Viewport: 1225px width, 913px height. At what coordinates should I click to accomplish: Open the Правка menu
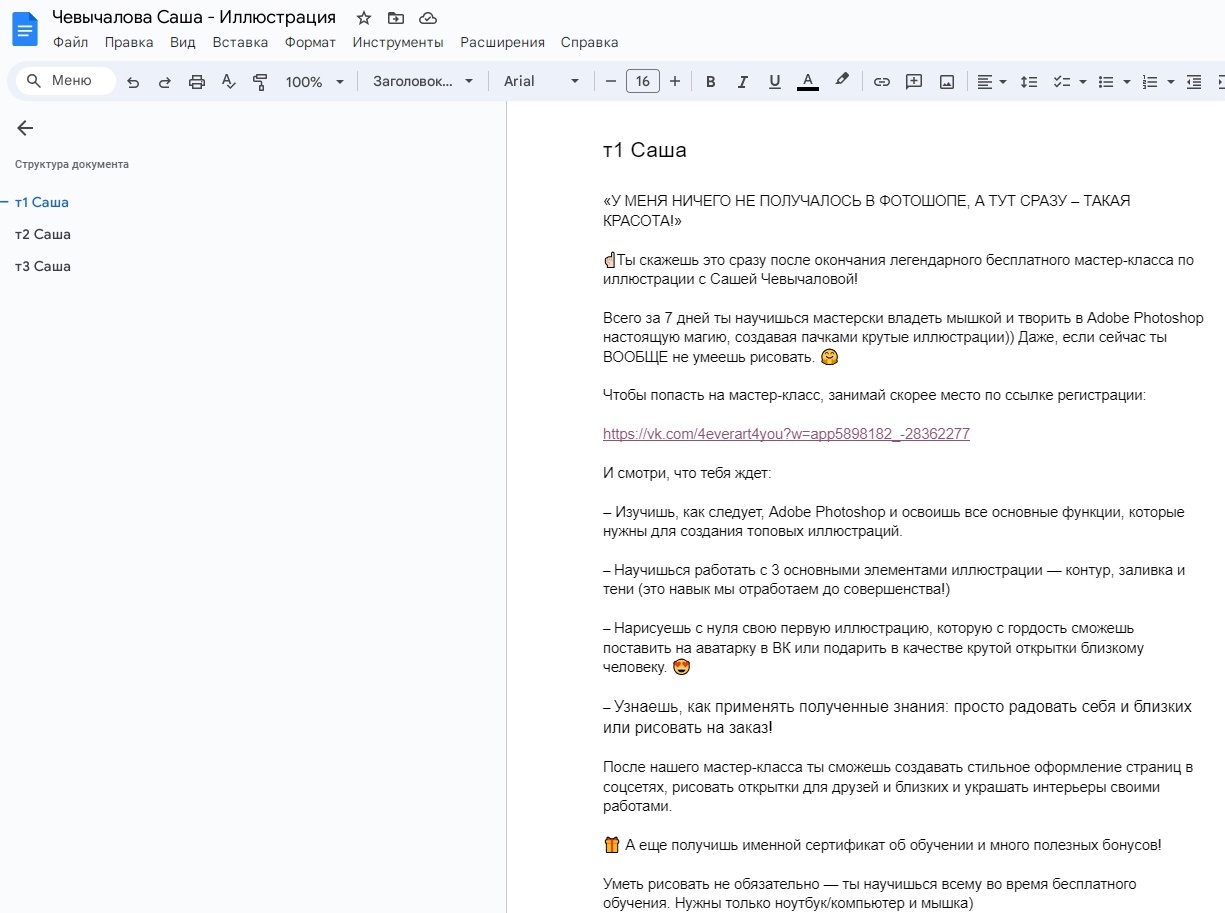pos(129,42)
